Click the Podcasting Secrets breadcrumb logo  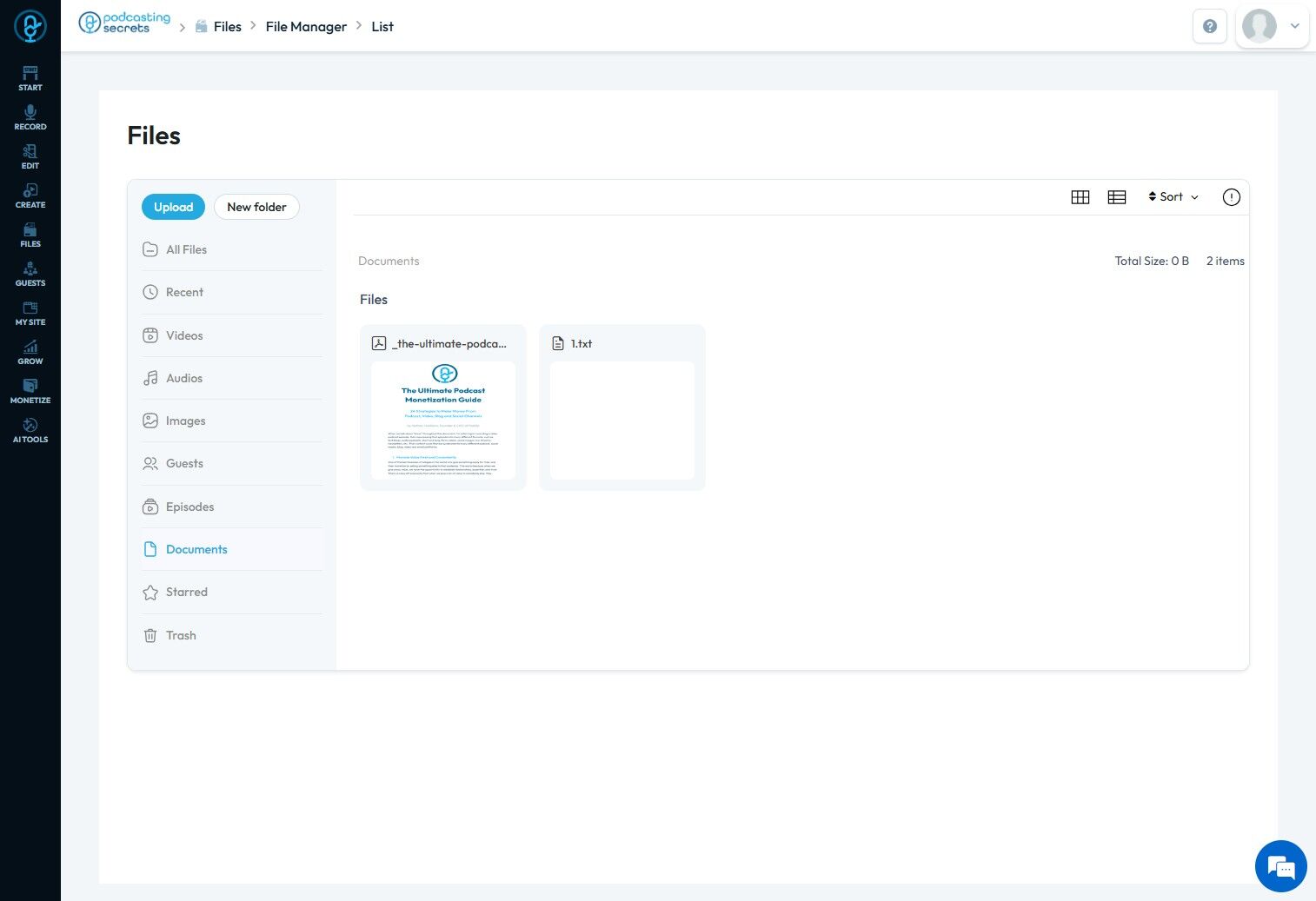click(x=124, y=23)
